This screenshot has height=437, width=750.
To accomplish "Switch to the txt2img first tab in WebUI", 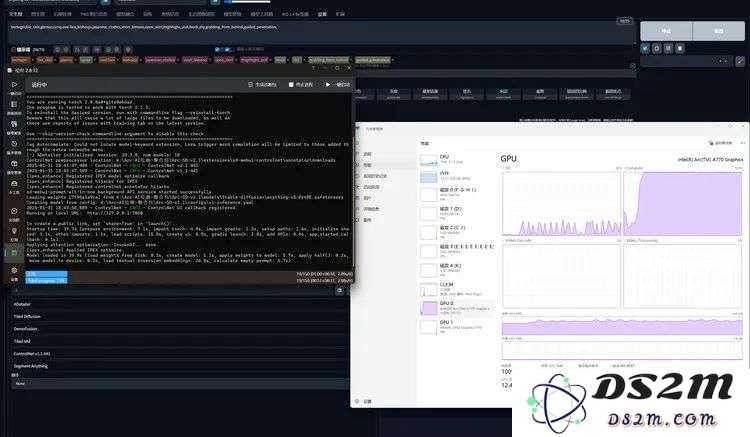I will [16, 14].
